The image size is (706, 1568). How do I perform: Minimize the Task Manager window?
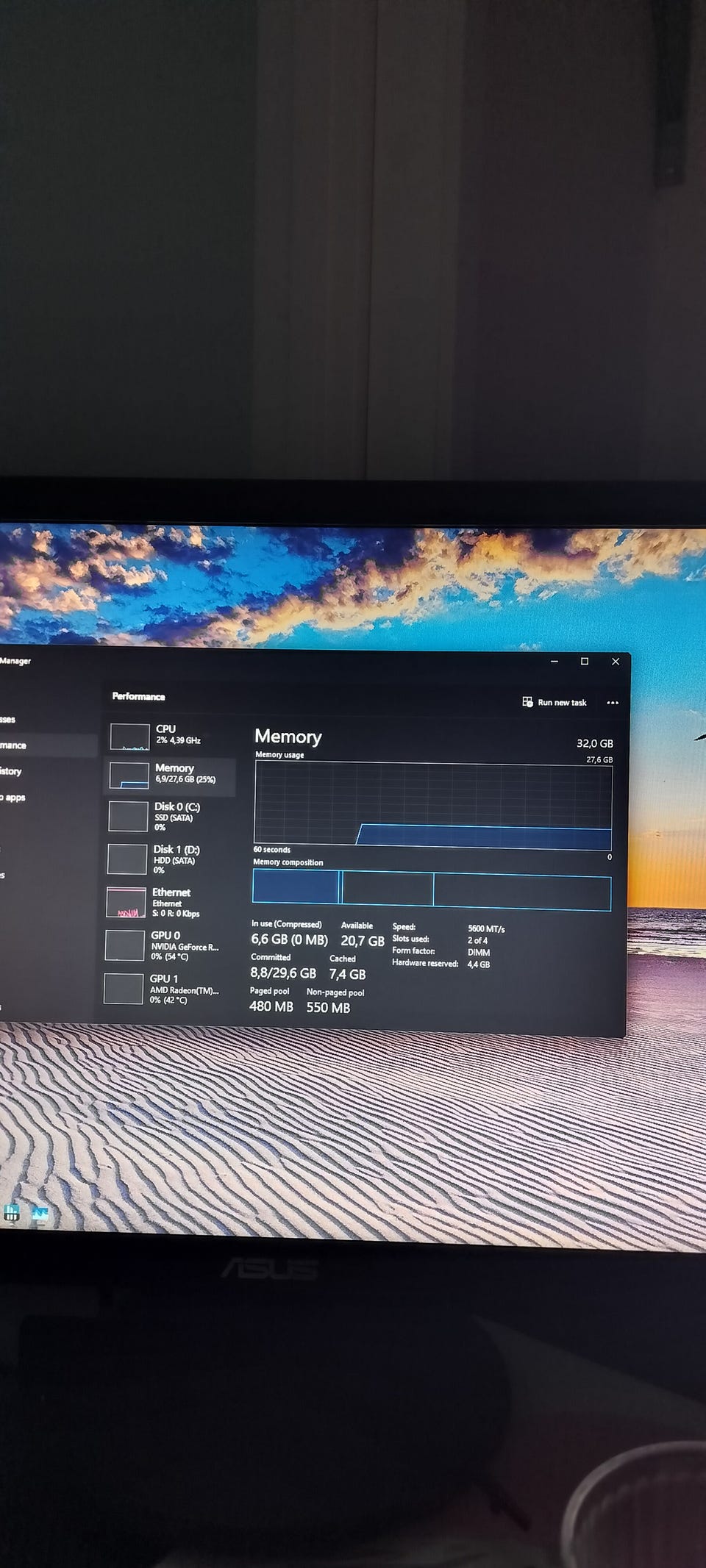click(x=555, y=662)
